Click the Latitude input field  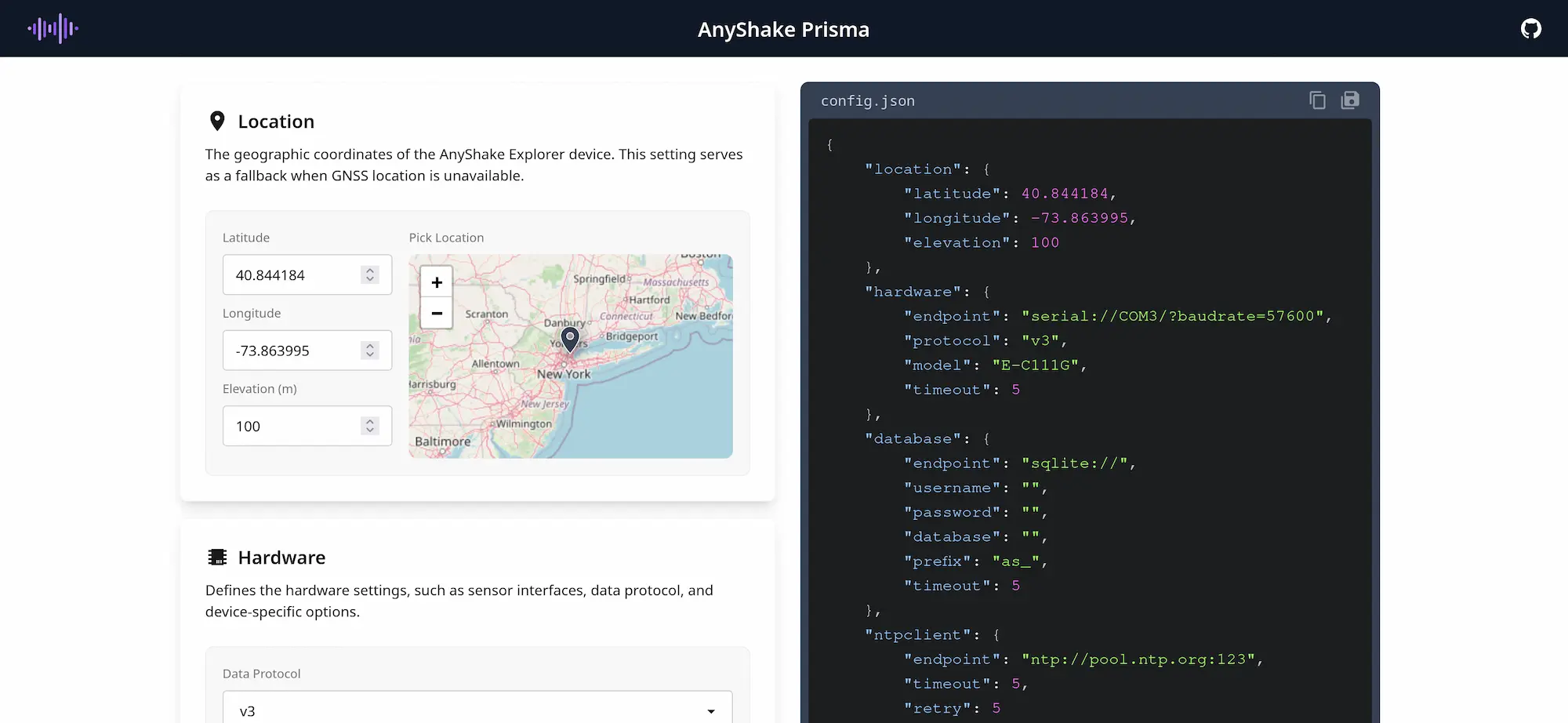tap(307, 274)
